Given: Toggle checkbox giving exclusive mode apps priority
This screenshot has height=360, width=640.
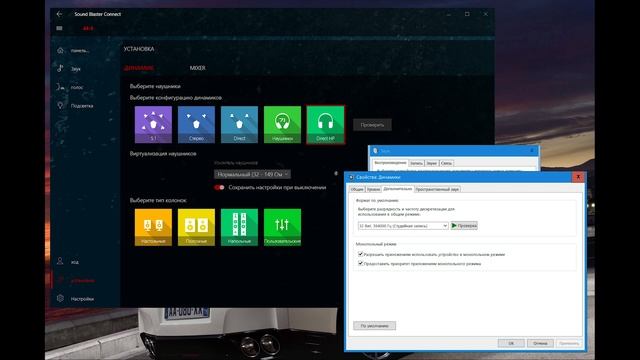Looking at the screenshot, I should [360, 263].
